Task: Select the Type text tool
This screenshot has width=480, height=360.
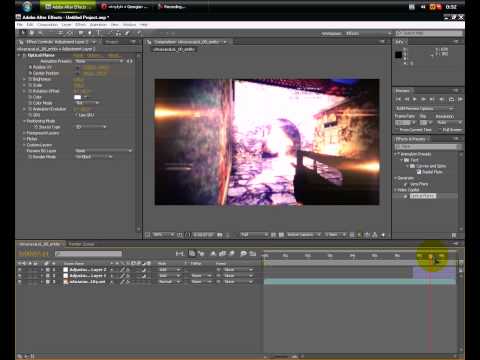Action: point(99,33)
